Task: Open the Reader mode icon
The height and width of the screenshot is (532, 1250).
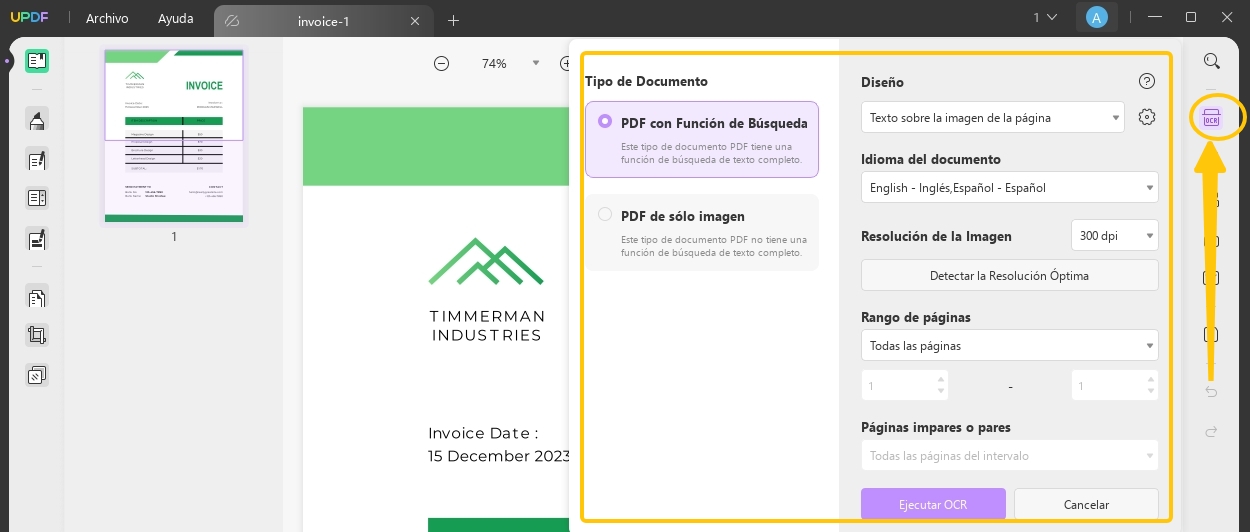Action: point(37,61)
